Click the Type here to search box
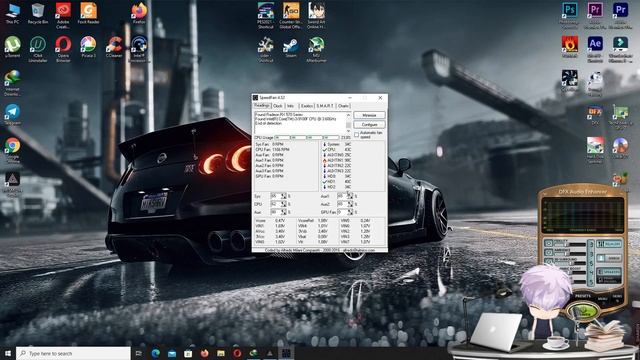 pos(73,353)
